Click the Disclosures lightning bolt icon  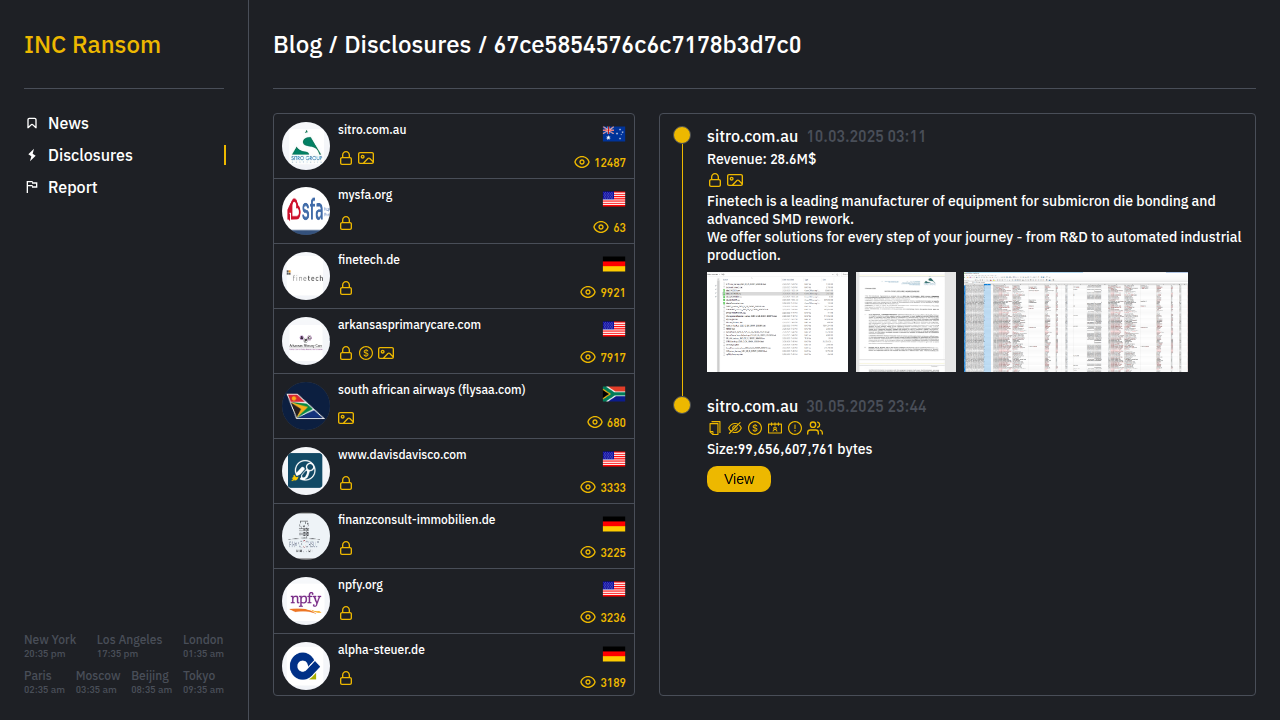(x=32, y=155)
